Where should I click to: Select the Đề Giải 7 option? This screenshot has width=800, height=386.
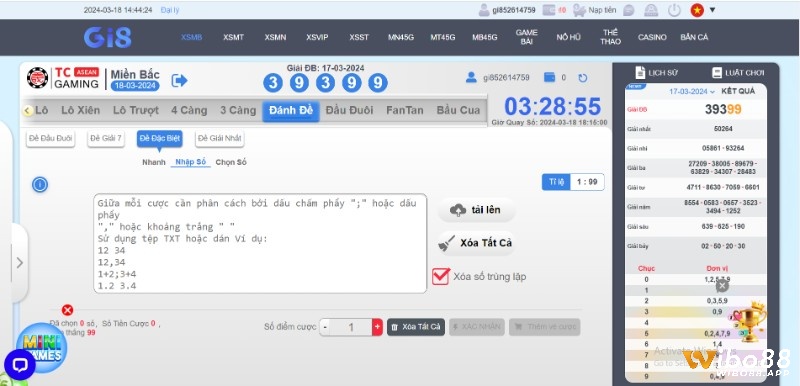(x=106, y=139)
